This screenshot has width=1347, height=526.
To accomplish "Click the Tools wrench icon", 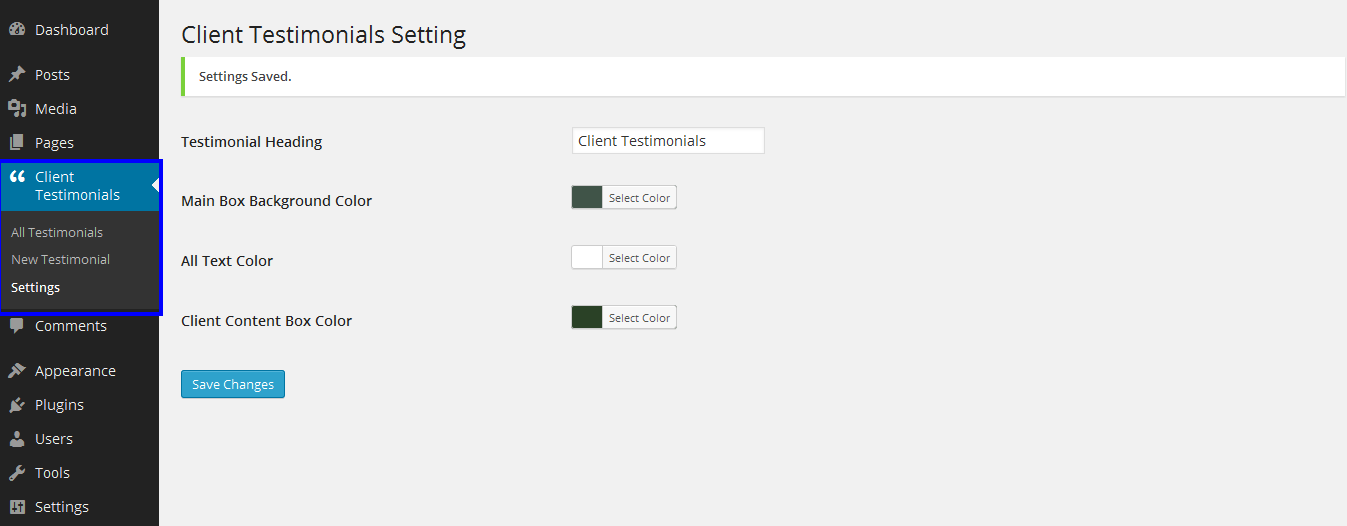I will tap(17, 473).
